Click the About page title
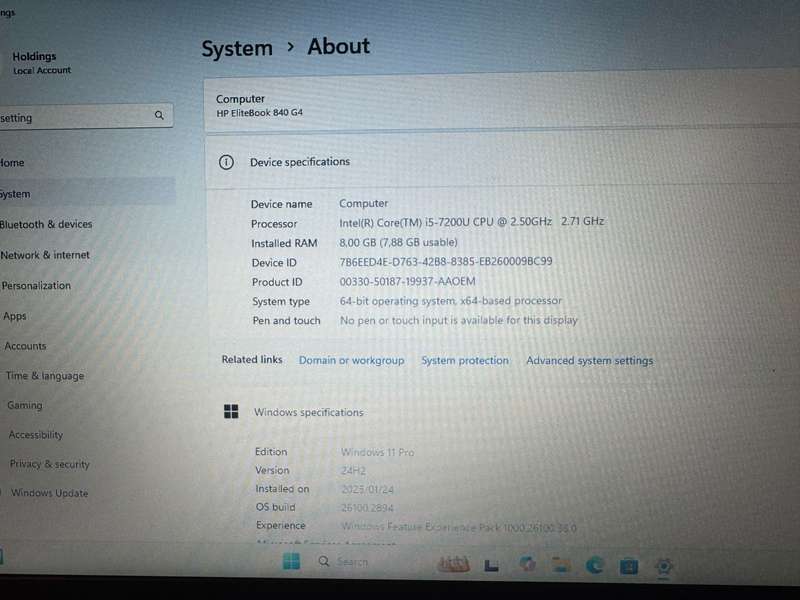Screen dimensions: 800x600 [x=339, y=46]
